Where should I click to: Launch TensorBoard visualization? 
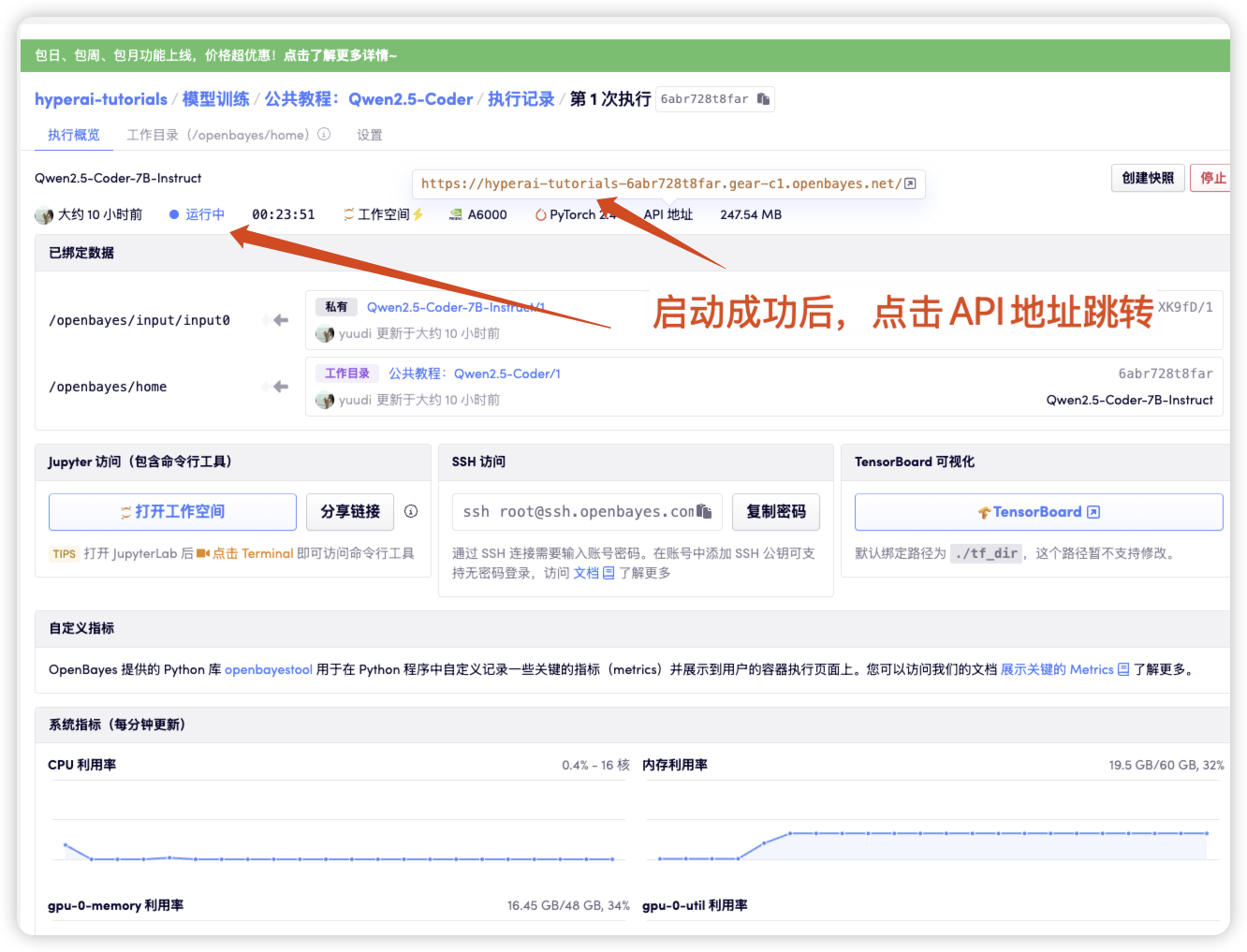(x=1038, y=512)
